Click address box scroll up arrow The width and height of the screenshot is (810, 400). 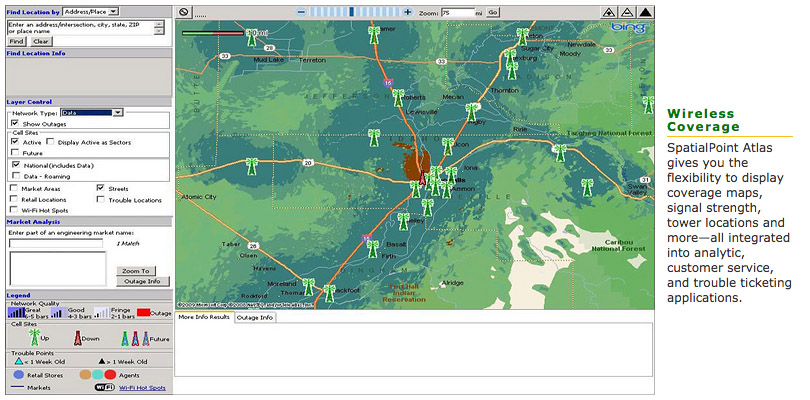coord(160,23)
